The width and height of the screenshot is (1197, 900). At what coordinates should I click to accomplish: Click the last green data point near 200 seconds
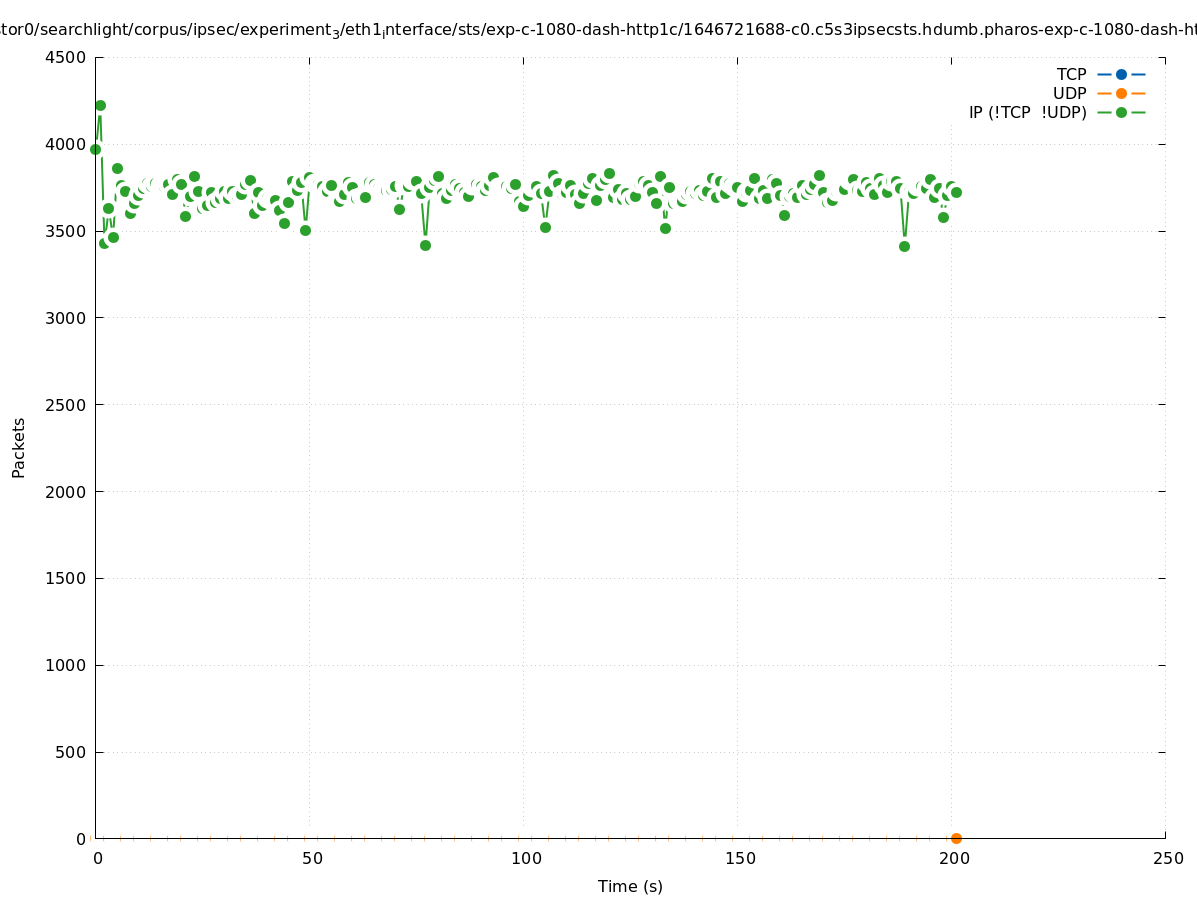[x=956, y=192]
